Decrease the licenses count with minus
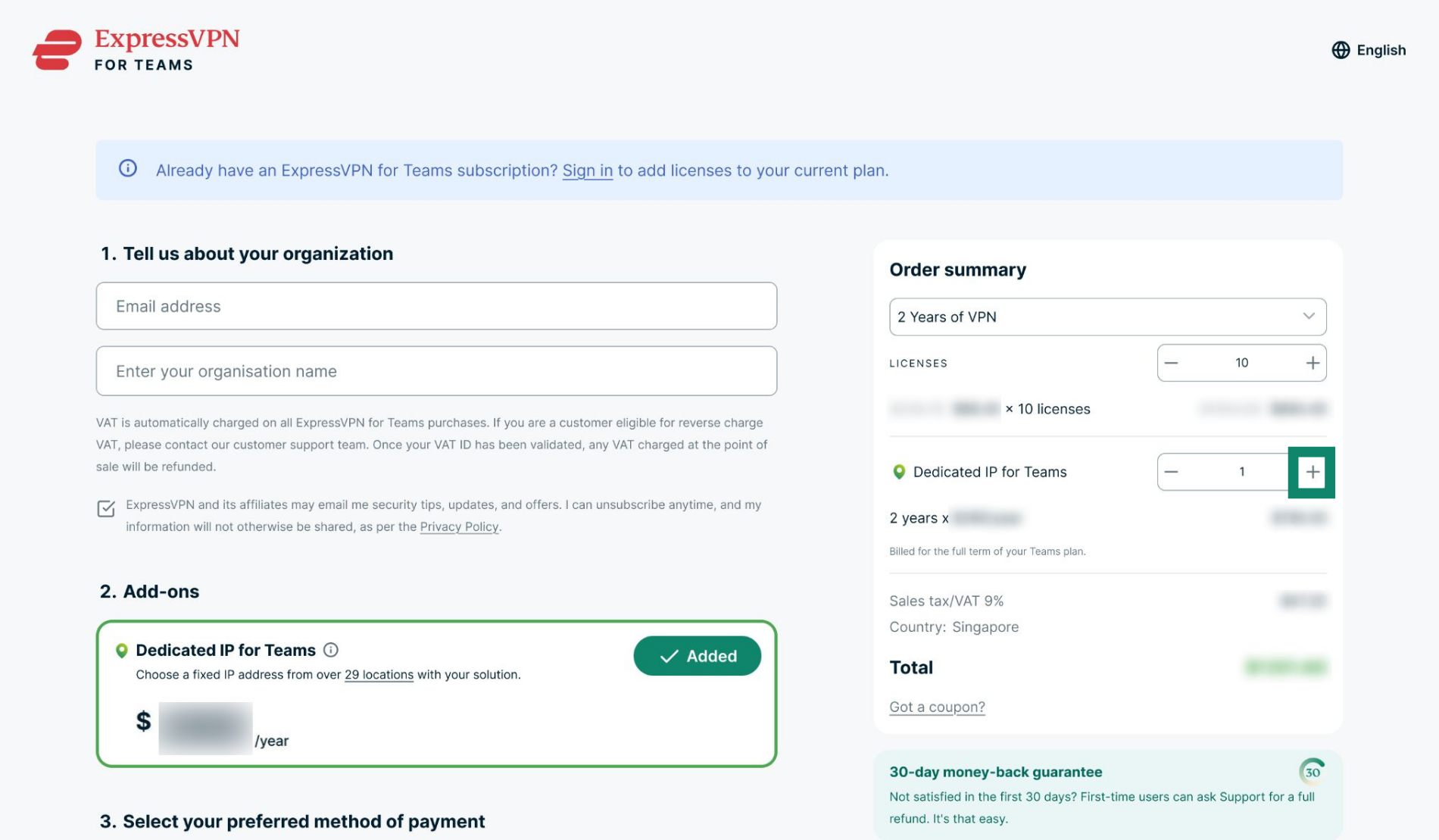Image resolution: width=1439 pixels, height=840 pixels. [1171, 363]
